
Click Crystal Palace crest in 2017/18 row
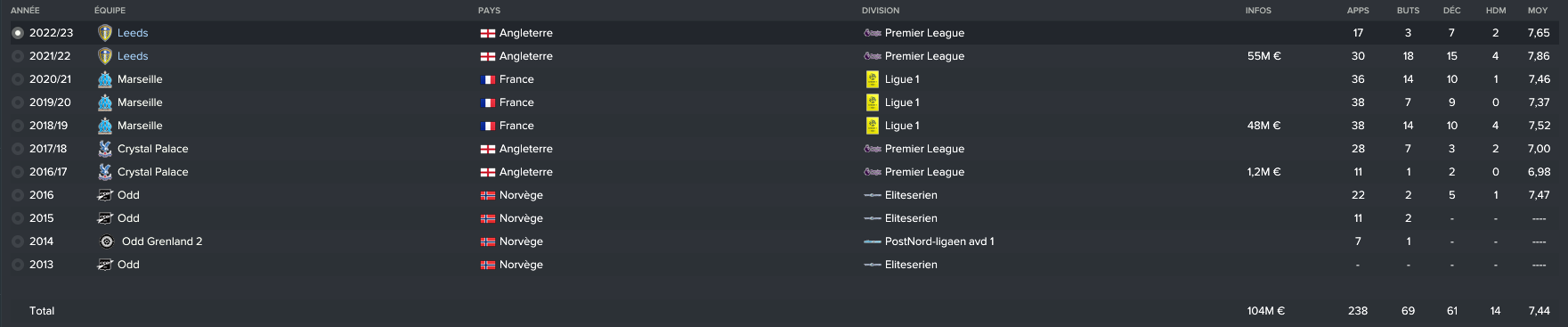click(105, 149)
